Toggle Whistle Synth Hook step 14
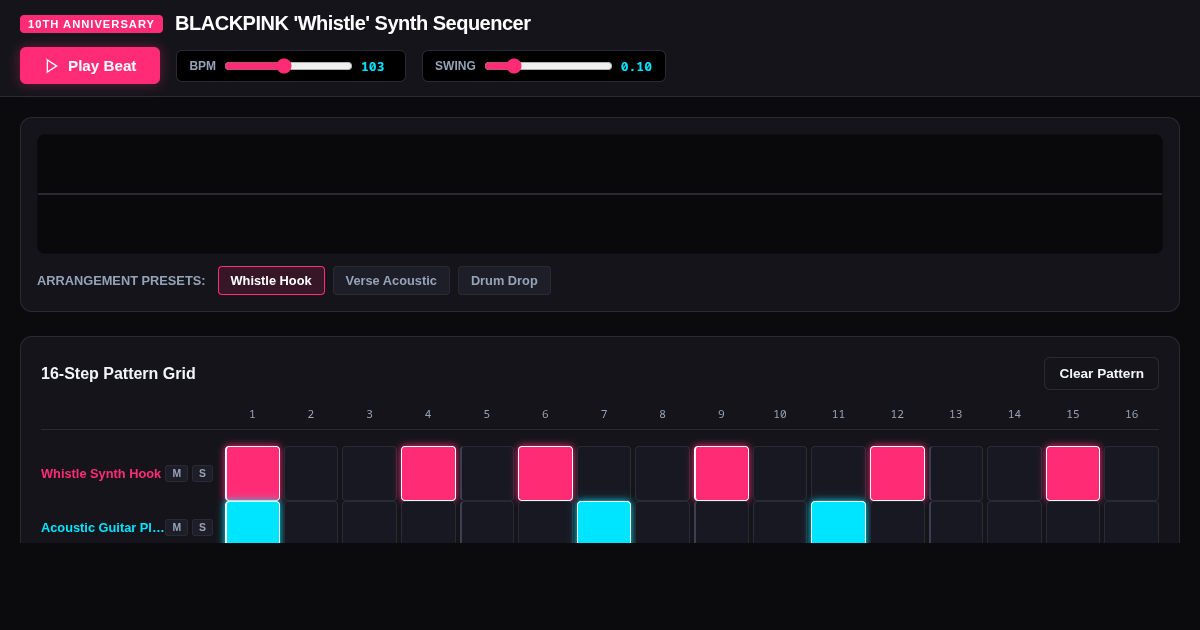 (1014, 473)
